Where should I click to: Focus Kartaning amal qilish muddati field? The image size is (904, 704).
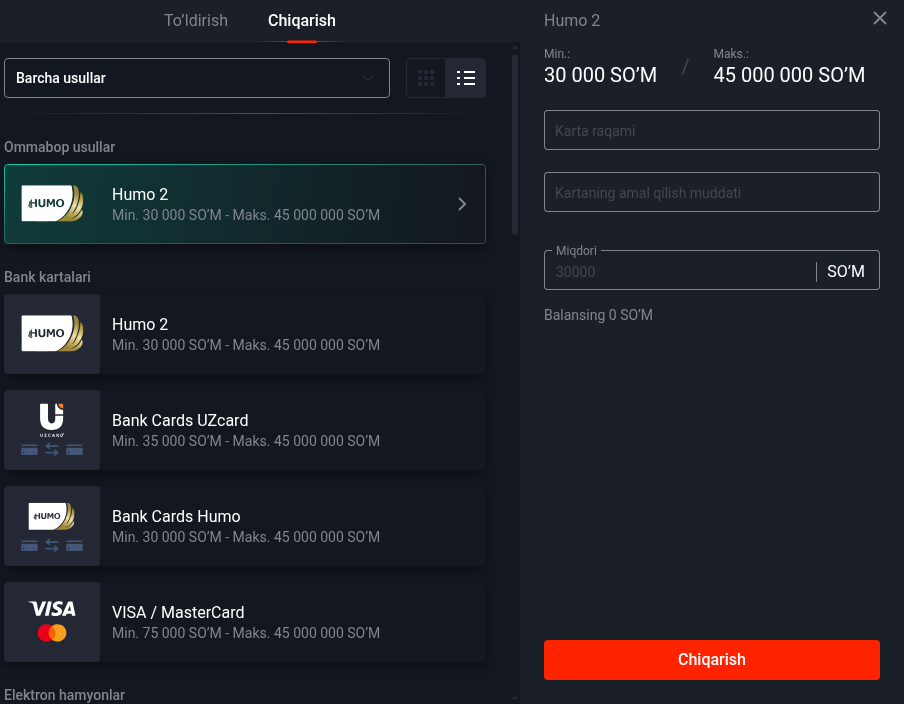pyautogui.click(x=711, y=192)
